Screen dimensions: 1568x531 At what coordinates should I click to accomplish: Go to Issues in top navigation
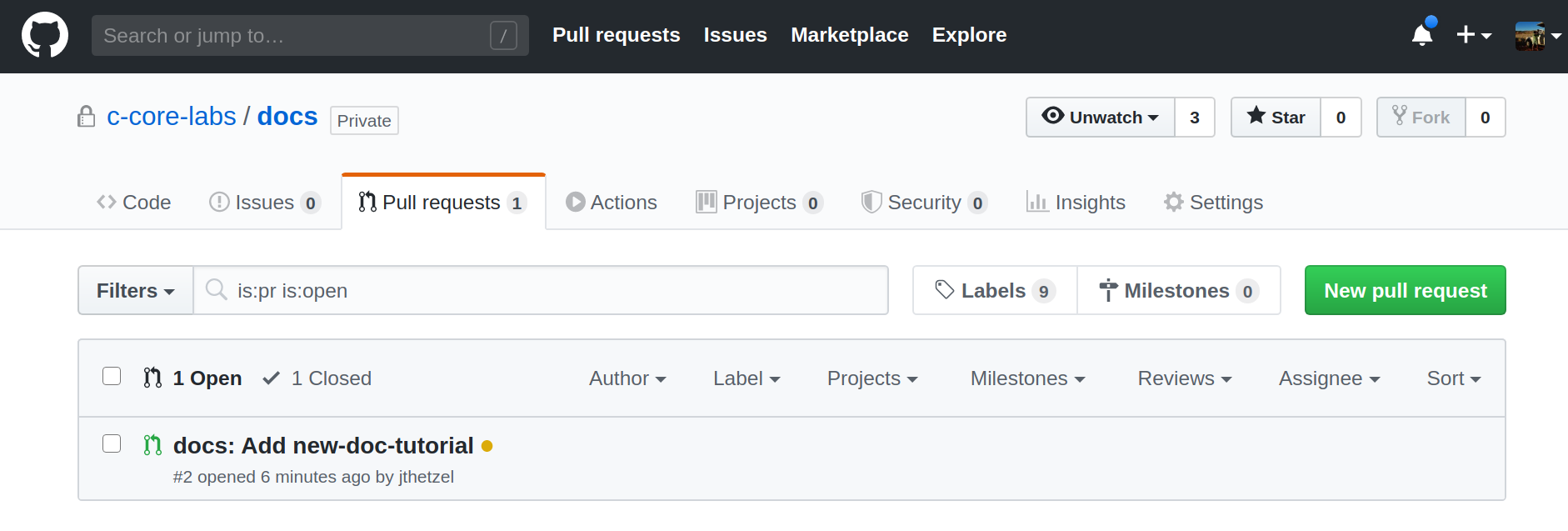[x=735, y=35]
